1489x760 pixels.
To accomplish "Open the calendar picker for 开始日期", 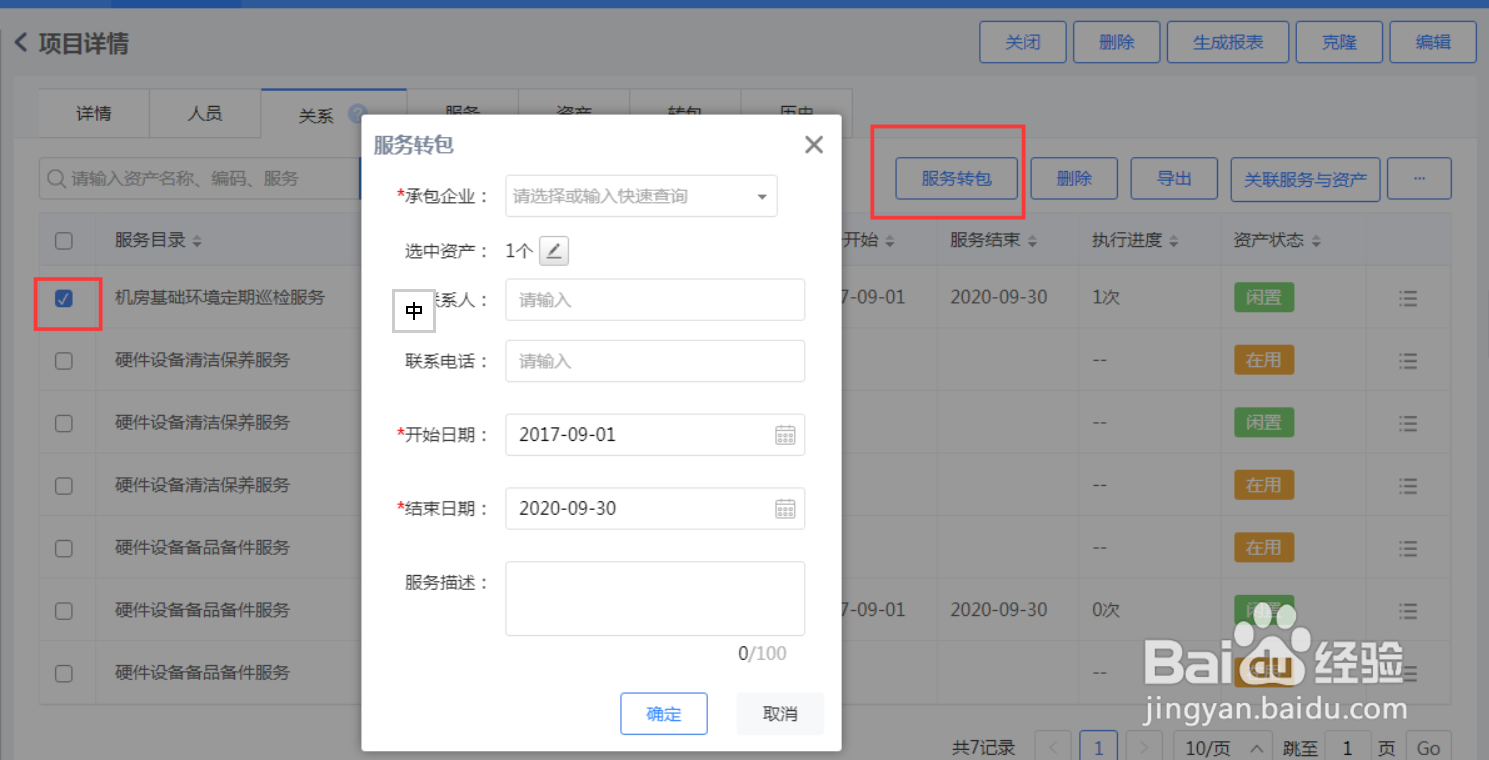I will pyautogui.click(x=786, y=434).
